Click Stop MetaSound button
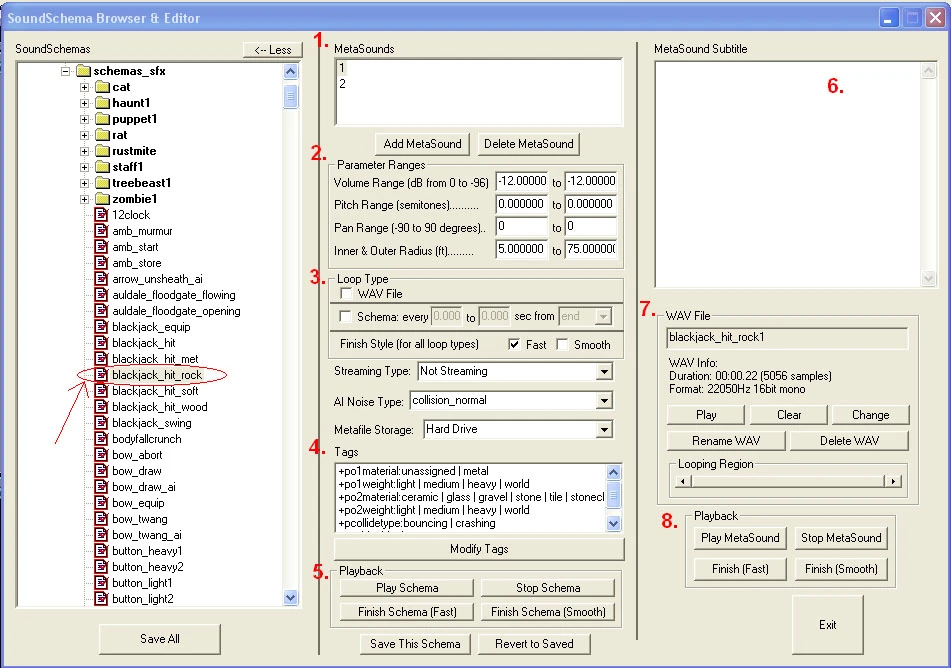Viewport: 951px width, 668px height. pyautogui.click(x=841, y=538)
